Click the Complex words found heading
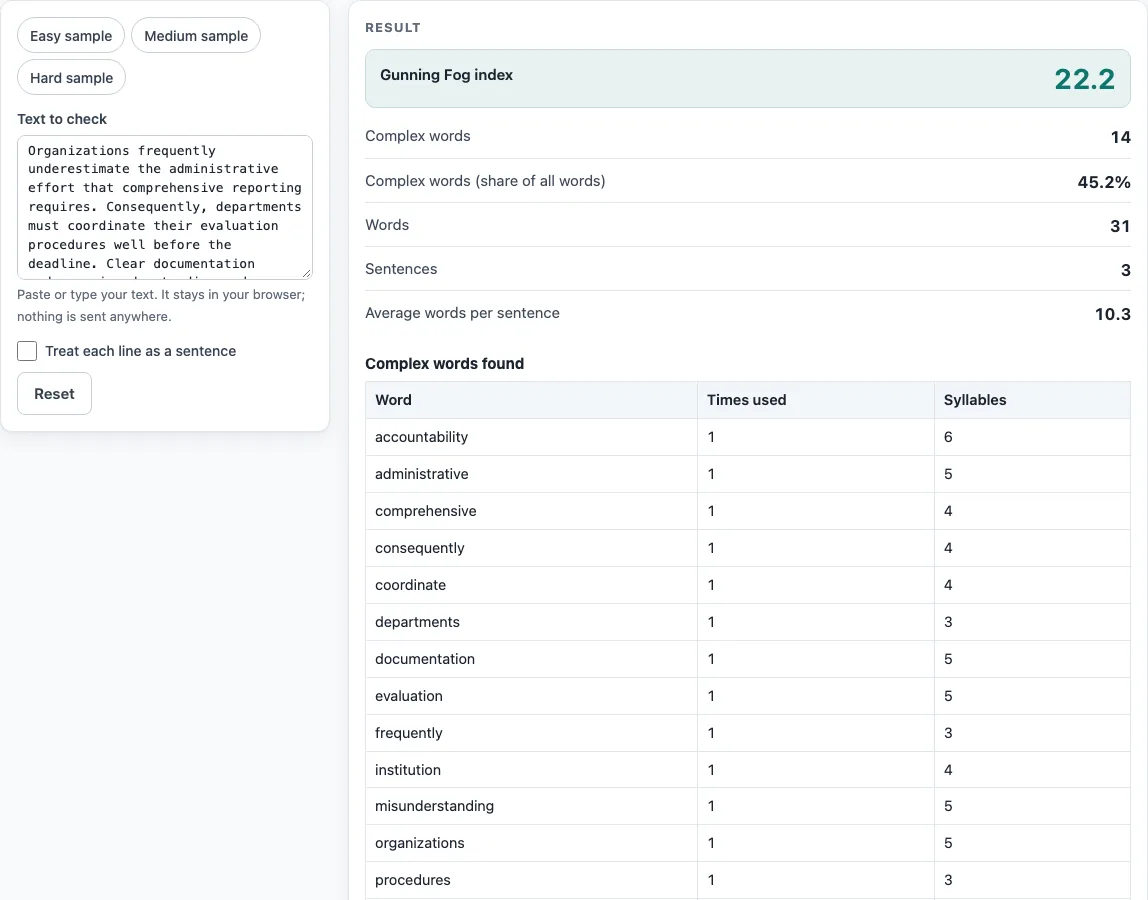Screen dimensions: 1148x900 444,364
